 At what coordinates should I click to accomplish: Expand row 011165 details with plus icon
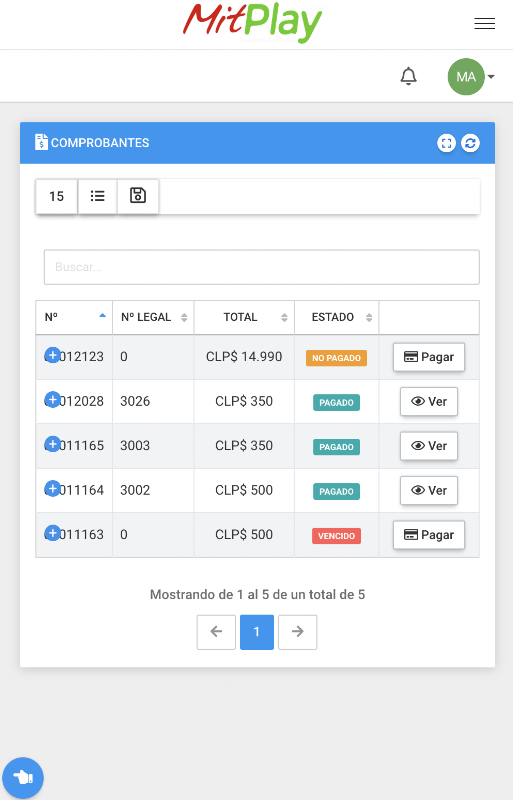click(53, 444)
